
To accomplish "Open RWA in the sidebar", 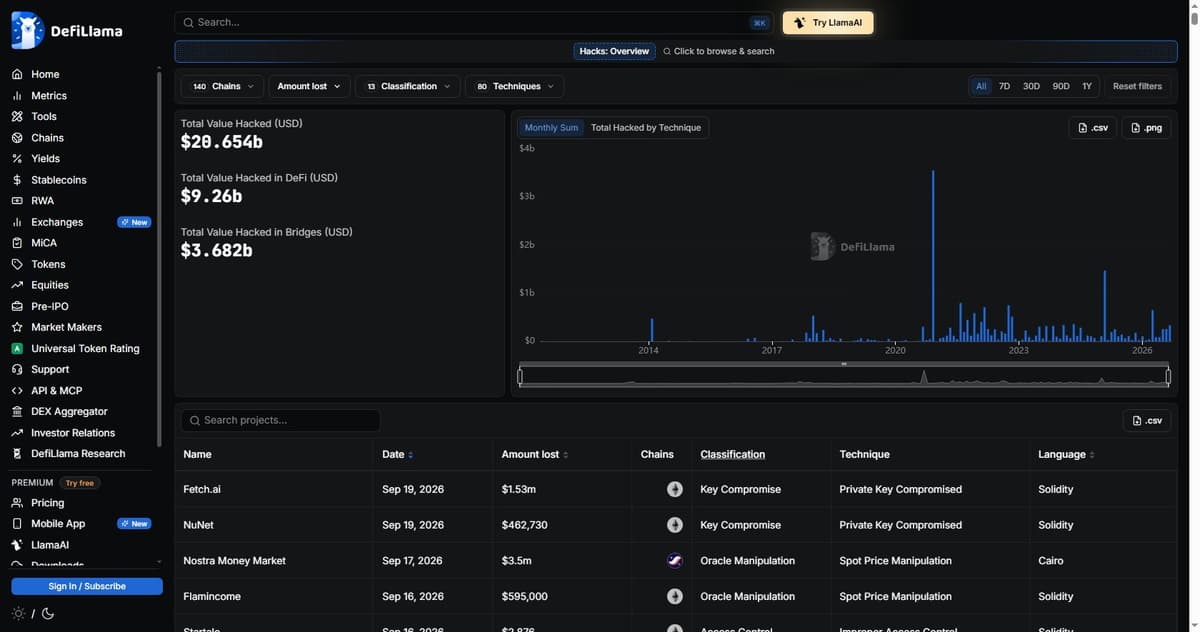I will pos(42,201).
